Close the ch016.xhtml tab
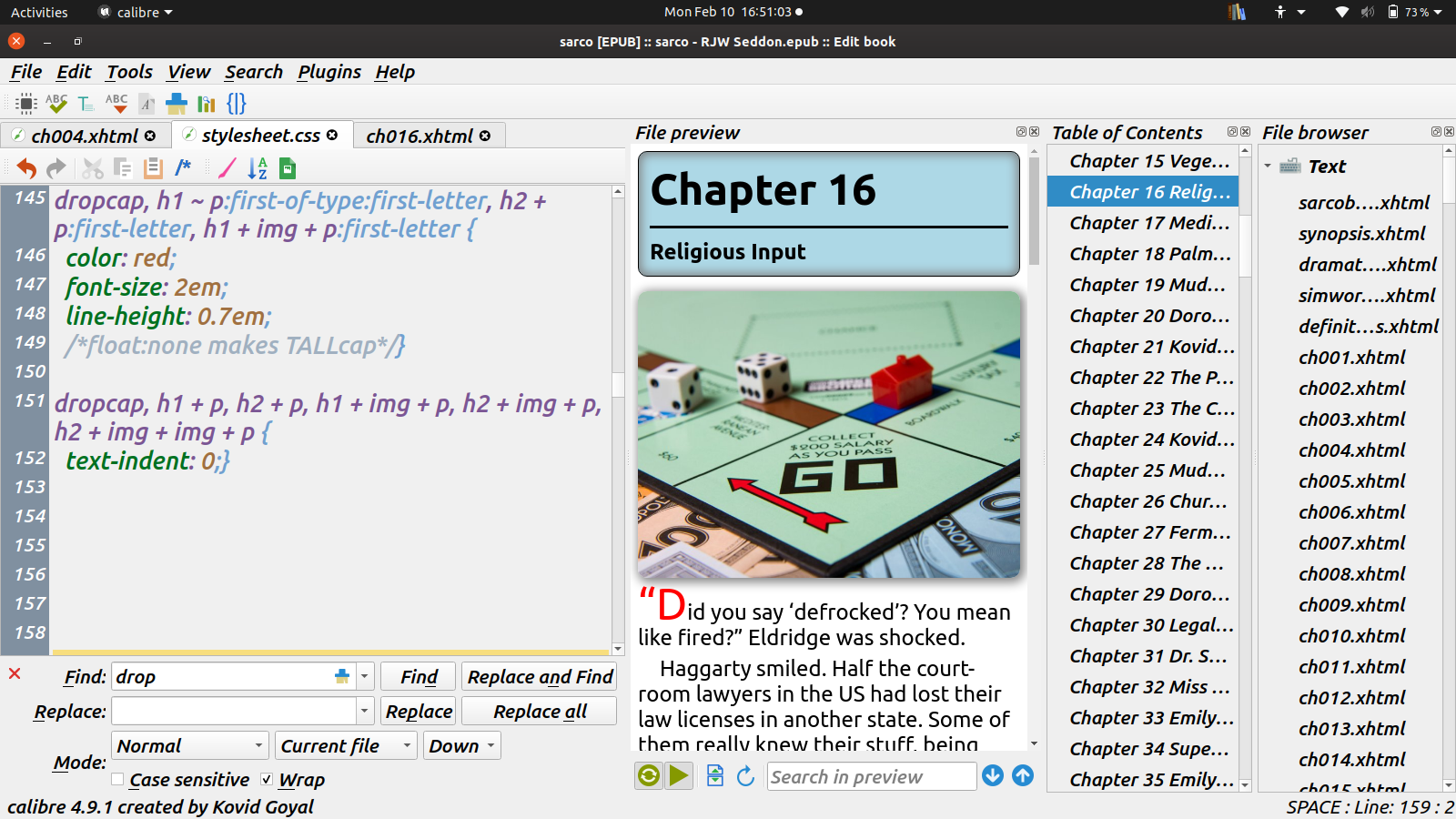The image size is (1456, 819). pos(485,136)
